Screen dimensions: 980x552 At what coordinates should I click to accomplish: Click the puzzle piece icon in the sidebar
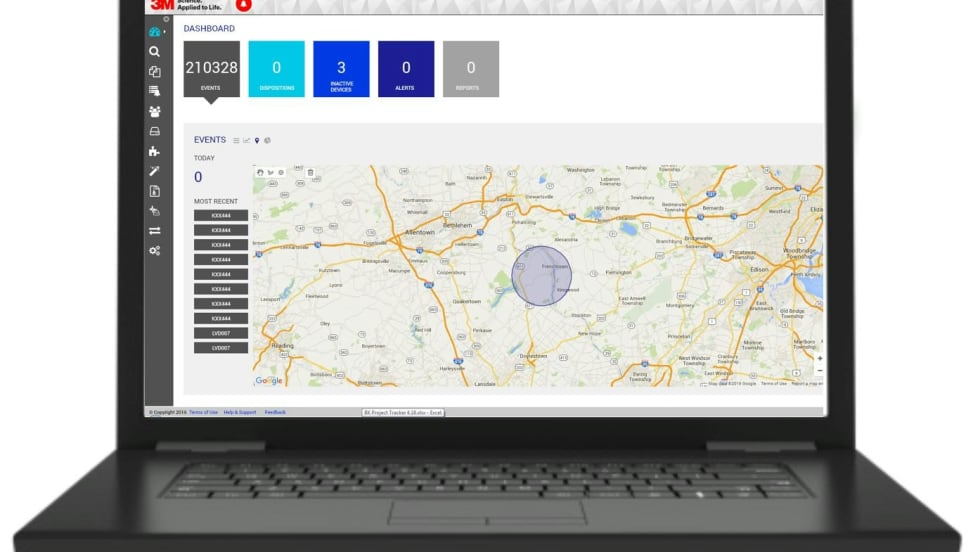coord(154,151)
